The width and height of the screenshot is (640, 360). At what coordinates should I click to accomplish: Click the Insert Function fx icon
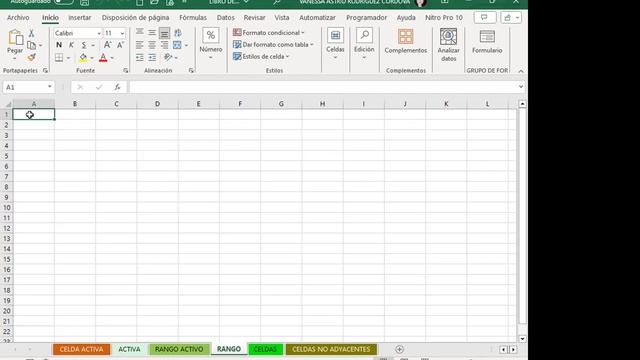(117, 87)
